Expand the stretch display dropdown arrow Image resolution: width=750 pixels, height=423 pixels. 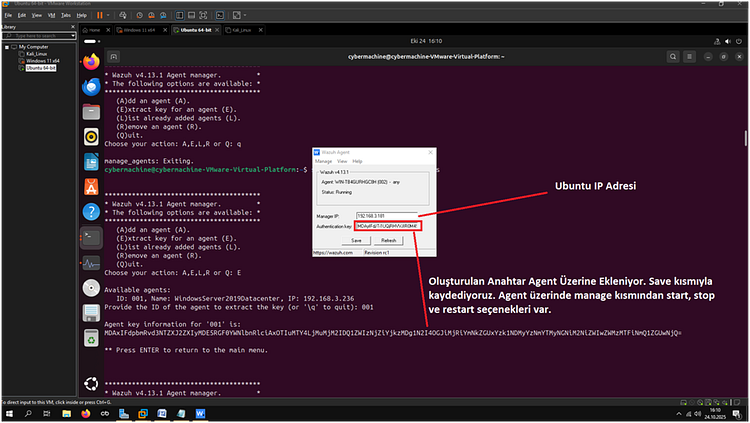[x=244, y=15]
